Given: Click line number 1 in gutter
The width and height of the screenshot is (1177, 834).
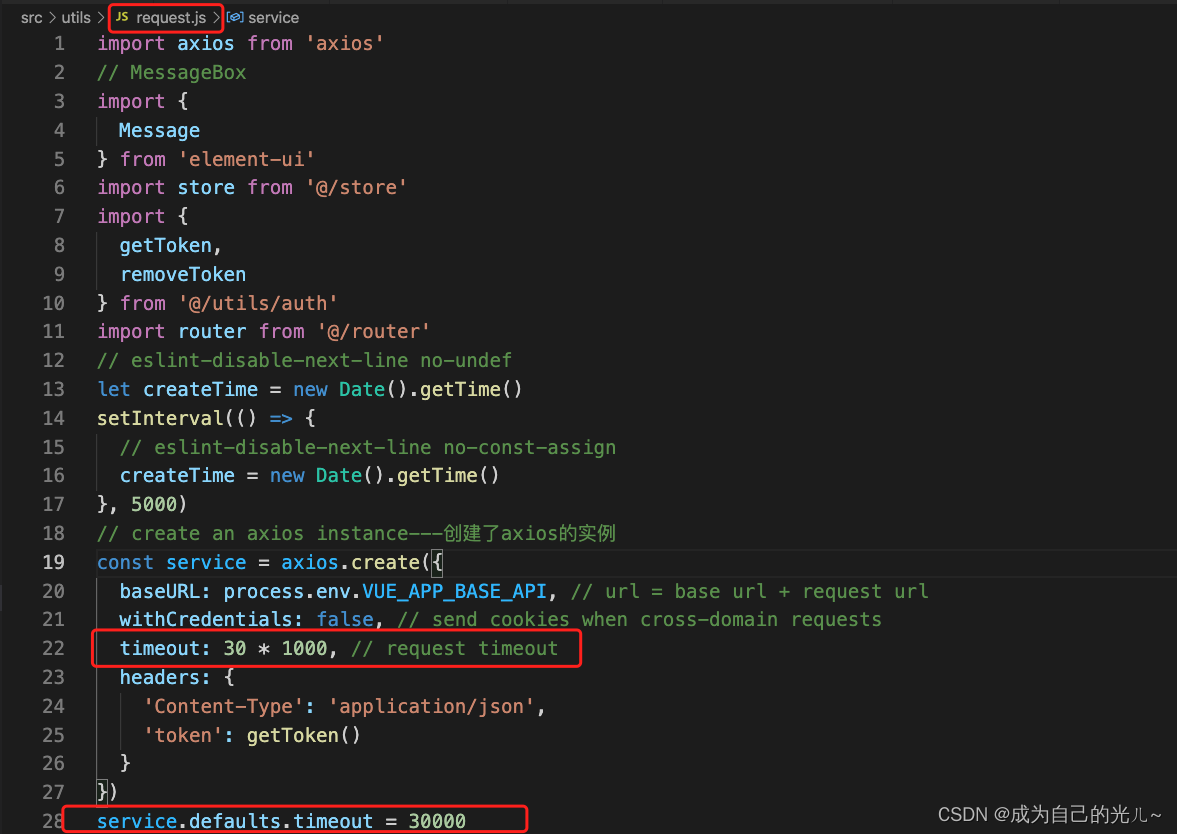Looking at the screenshot, I should click(x=59, y=44).
